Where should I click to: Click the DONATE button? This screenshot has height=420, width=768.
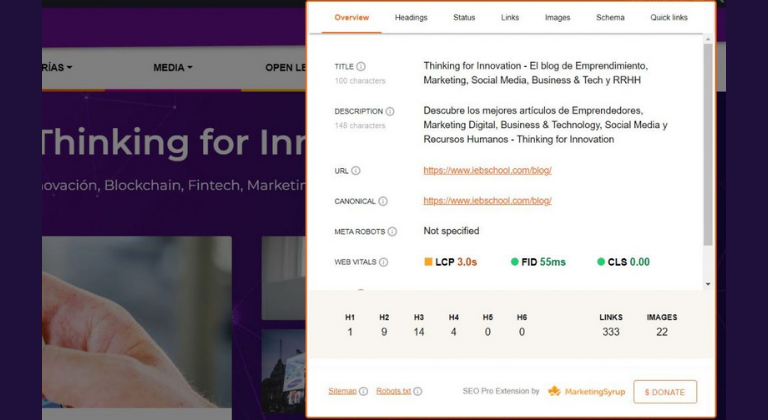point(665,392)
